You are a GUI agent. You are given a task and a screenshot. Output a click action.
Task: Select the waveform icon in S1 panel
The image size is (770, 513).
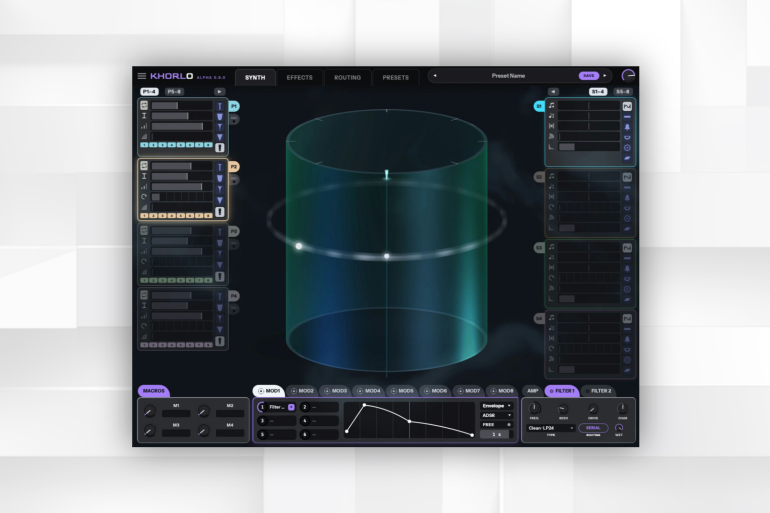(627, 106)
